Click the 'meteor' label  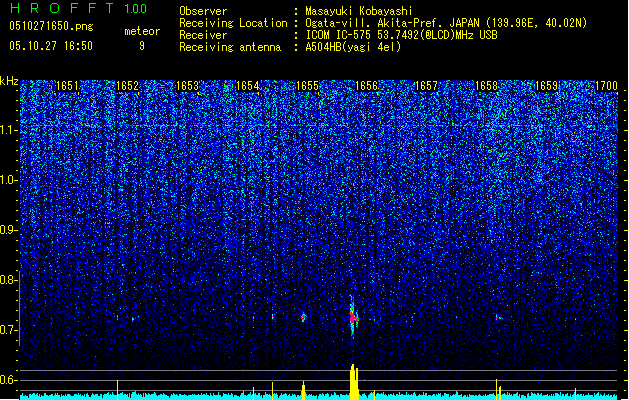coord(142,31)
